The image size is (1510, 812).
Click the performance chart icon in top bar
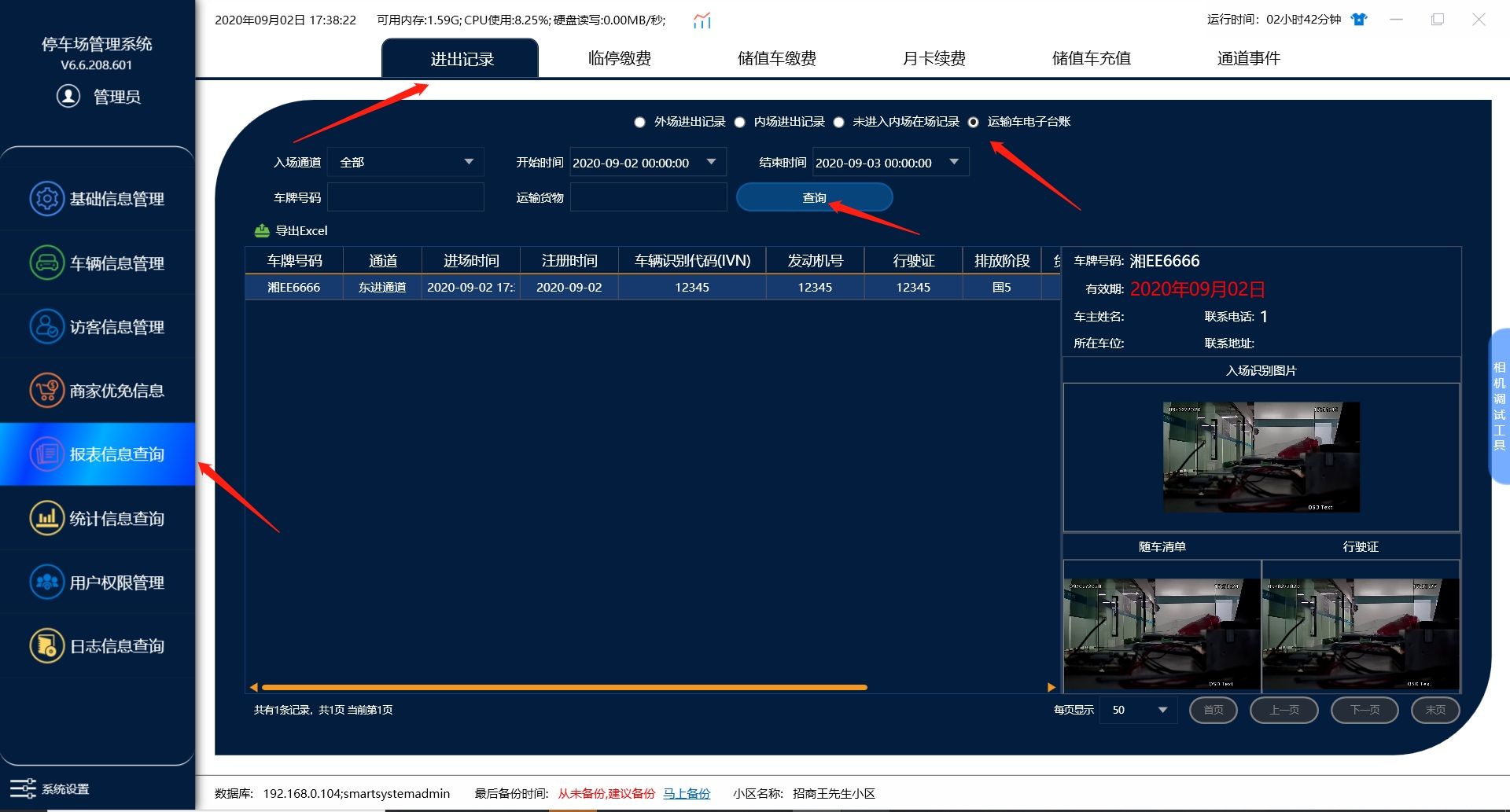(702, 20)
